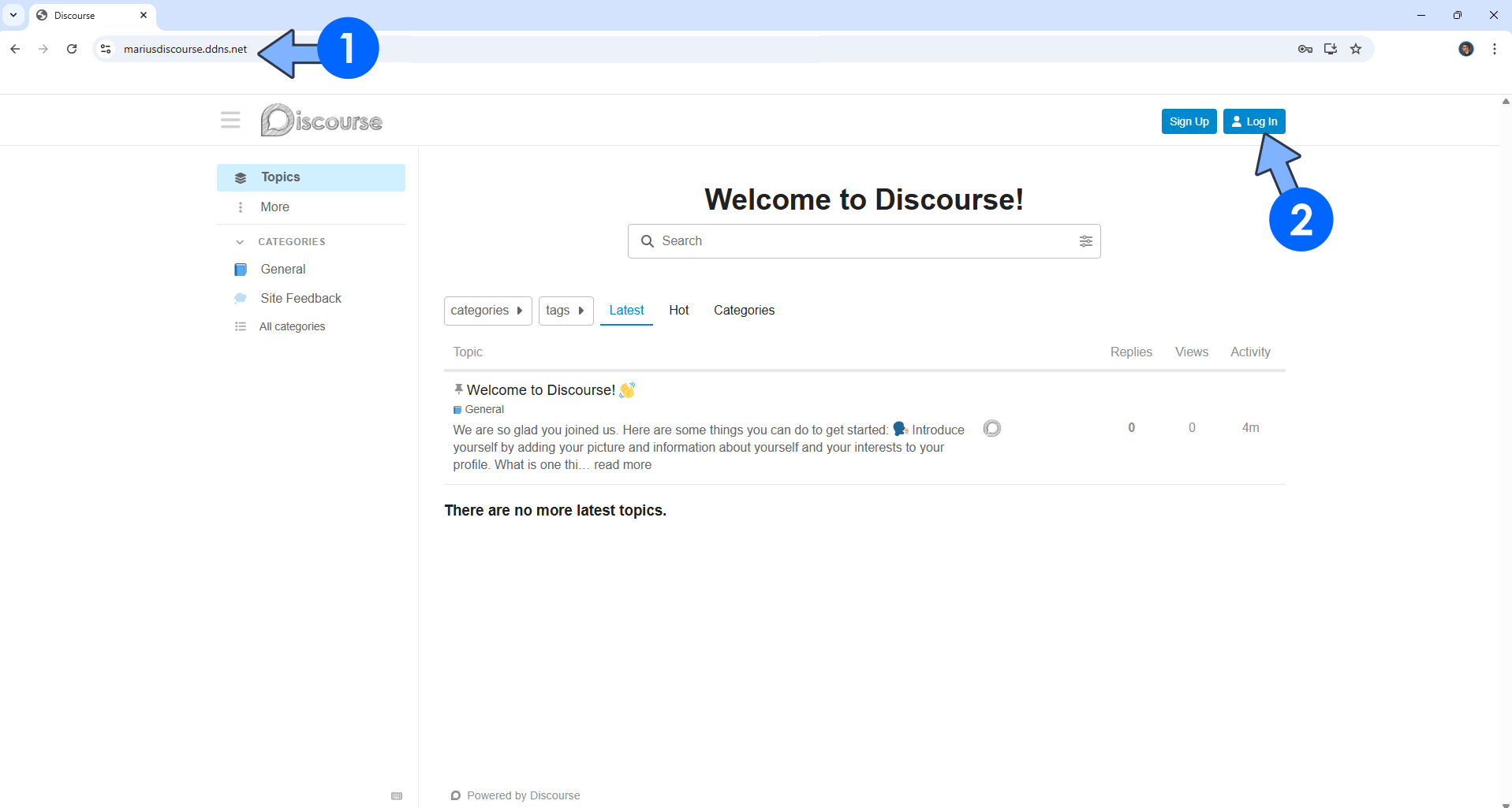Click the search magnifier icon

coord(648,241)
